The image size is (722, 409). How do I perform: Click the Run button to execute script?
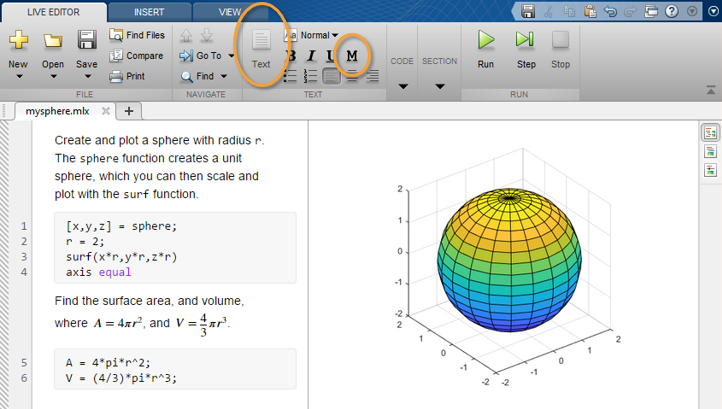pos(485,47)
